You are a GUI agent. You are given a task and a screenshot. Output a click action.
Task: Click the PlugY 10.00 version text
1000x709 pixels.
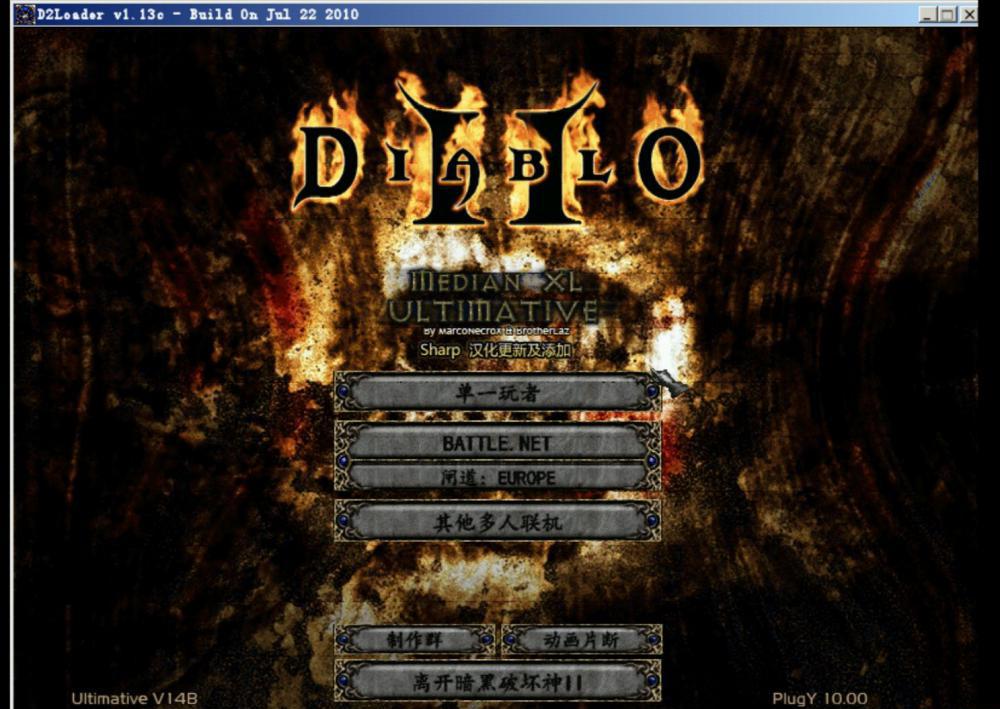point(820,699)
